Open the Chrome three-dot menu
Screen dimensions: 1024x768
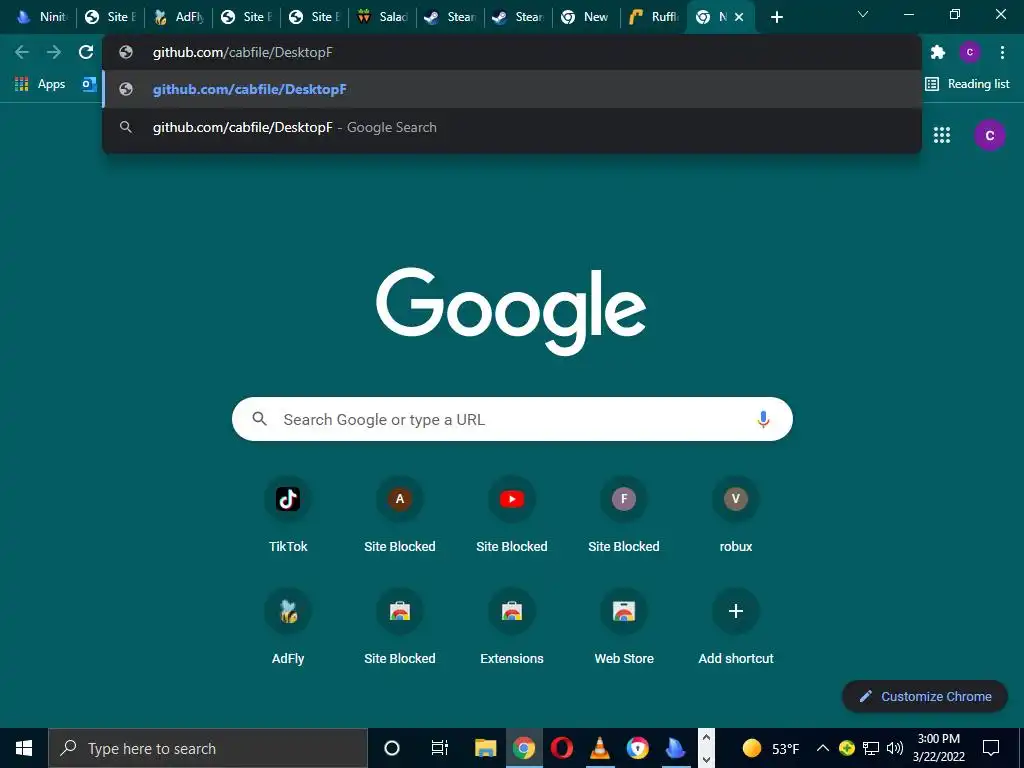point(1002,52)
